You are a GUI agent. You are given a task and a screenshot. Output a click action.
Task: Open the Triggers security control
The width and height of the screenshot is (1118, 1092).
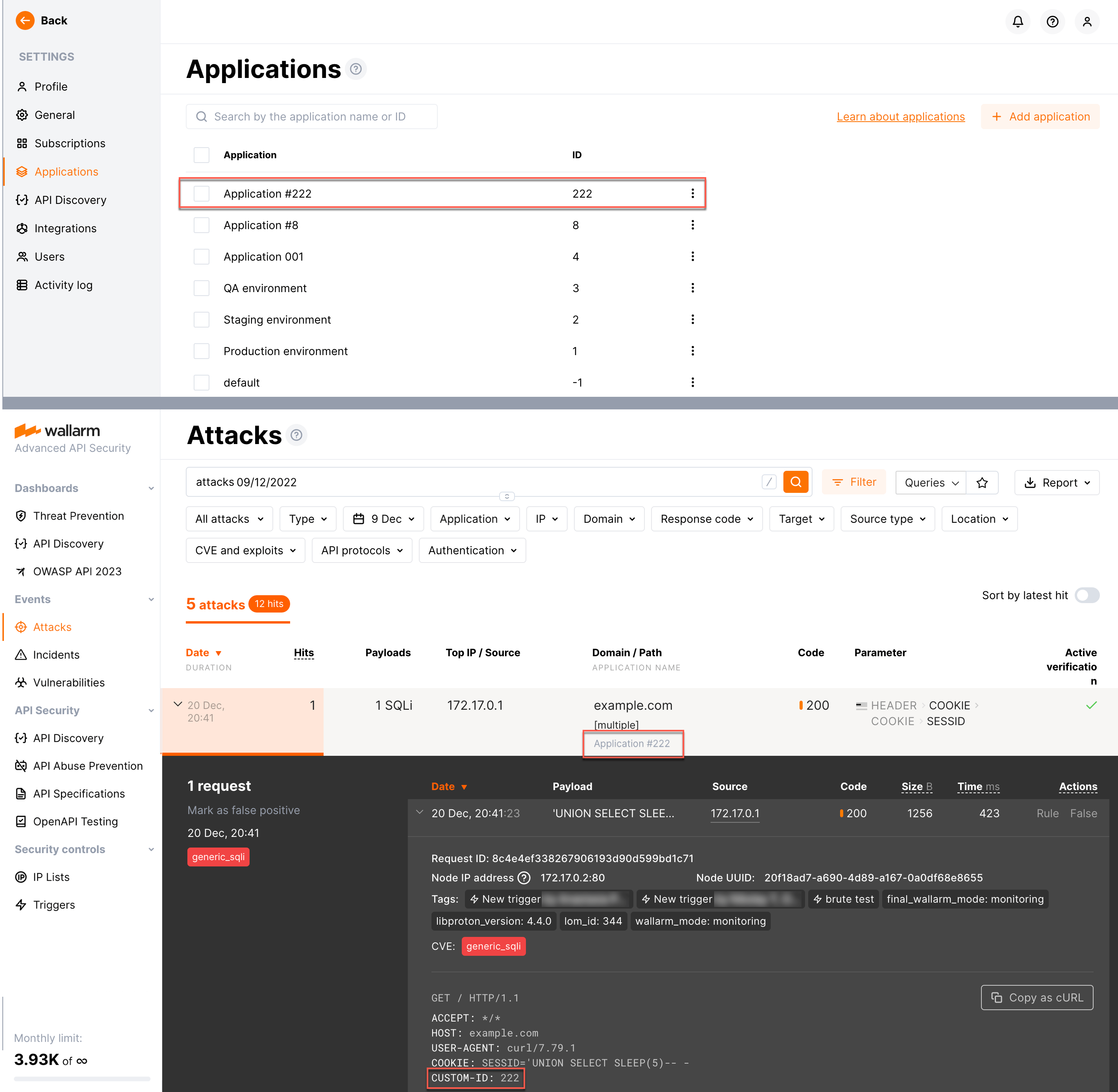(54, 905)
